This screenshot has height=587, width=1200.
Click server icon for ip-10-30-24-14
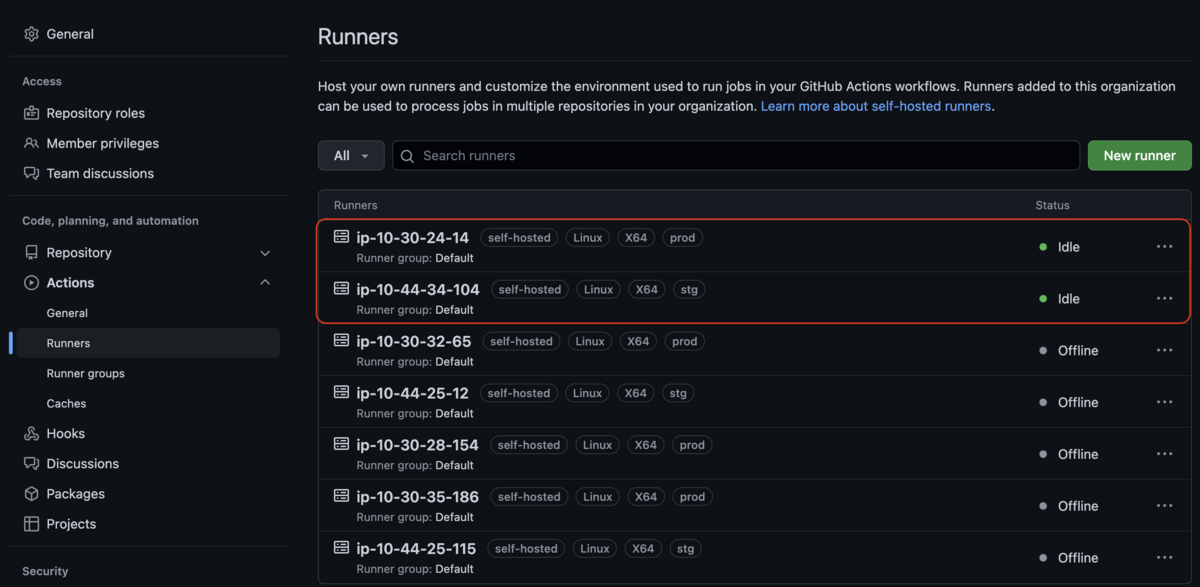pyautogui.click(x=341, y=237)
